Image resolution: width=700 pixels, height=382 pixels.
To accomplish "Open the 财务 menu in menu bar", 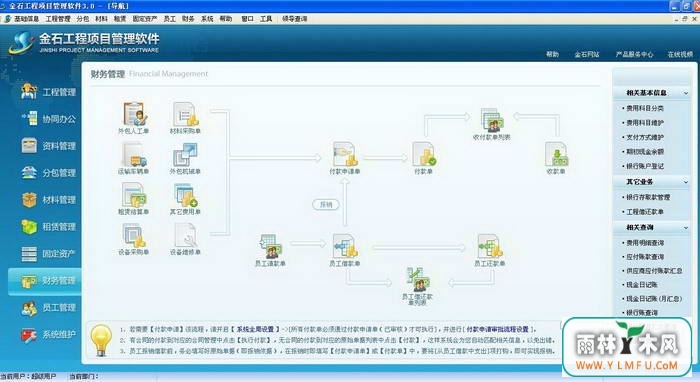I will tap(188, 19).
